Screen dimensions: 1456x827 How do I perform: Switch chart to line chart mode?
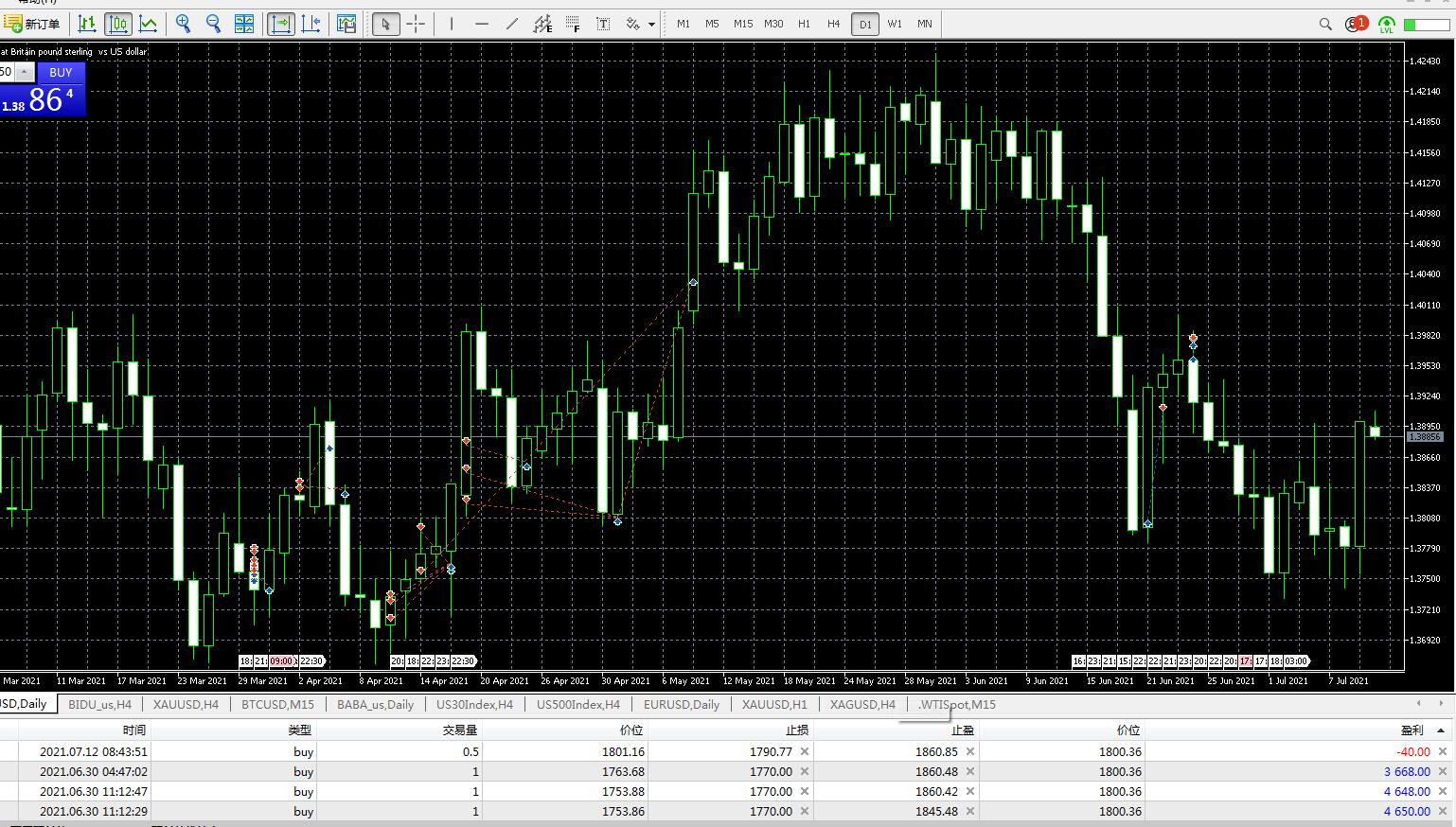149,24
